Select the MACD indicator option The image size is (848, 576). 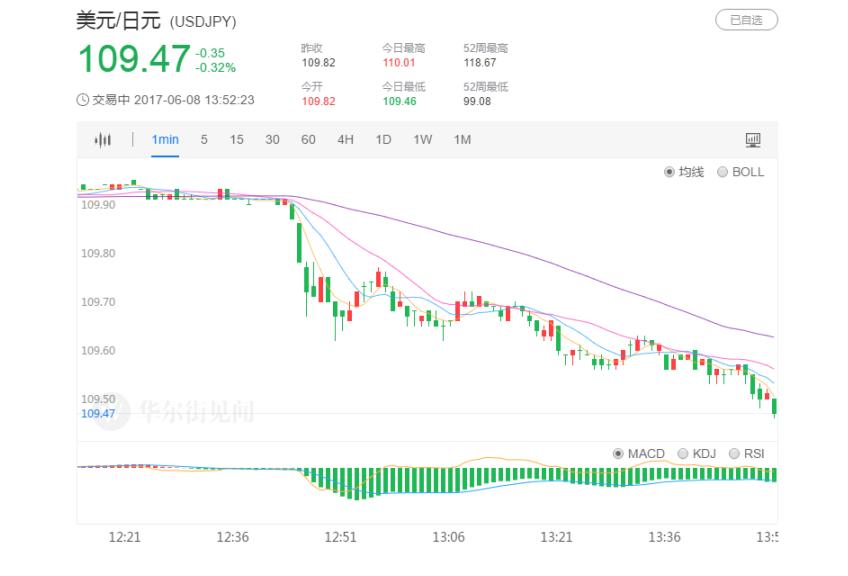point(618,454)
